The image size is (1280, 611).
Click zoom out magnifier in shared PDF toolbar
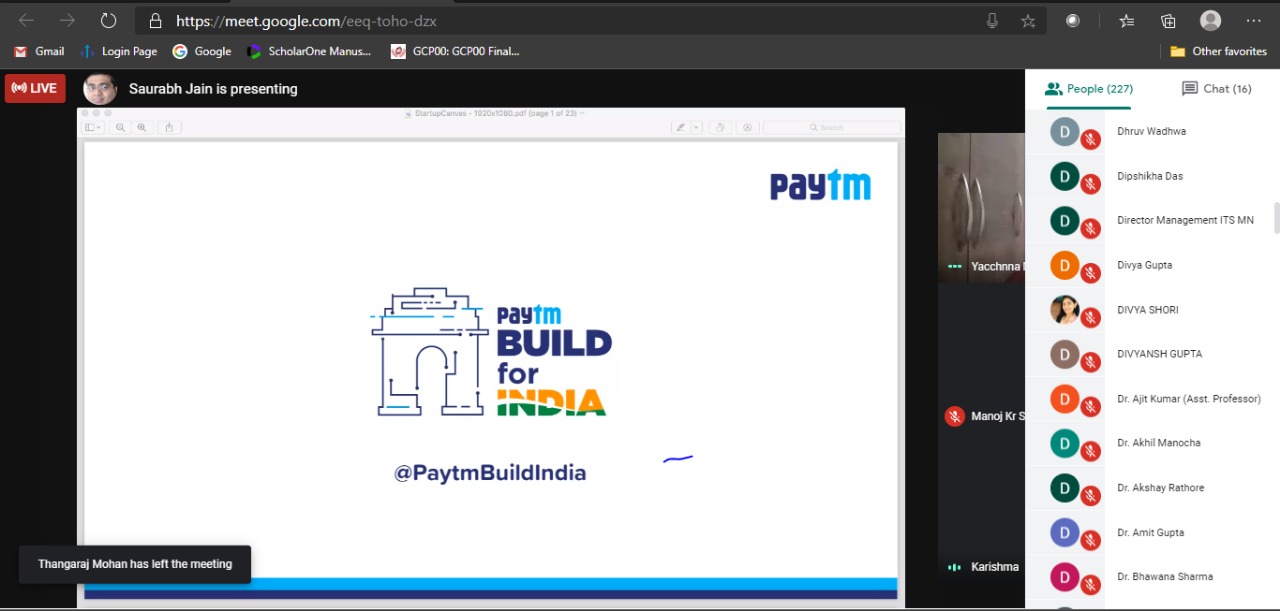pos(121,127)
